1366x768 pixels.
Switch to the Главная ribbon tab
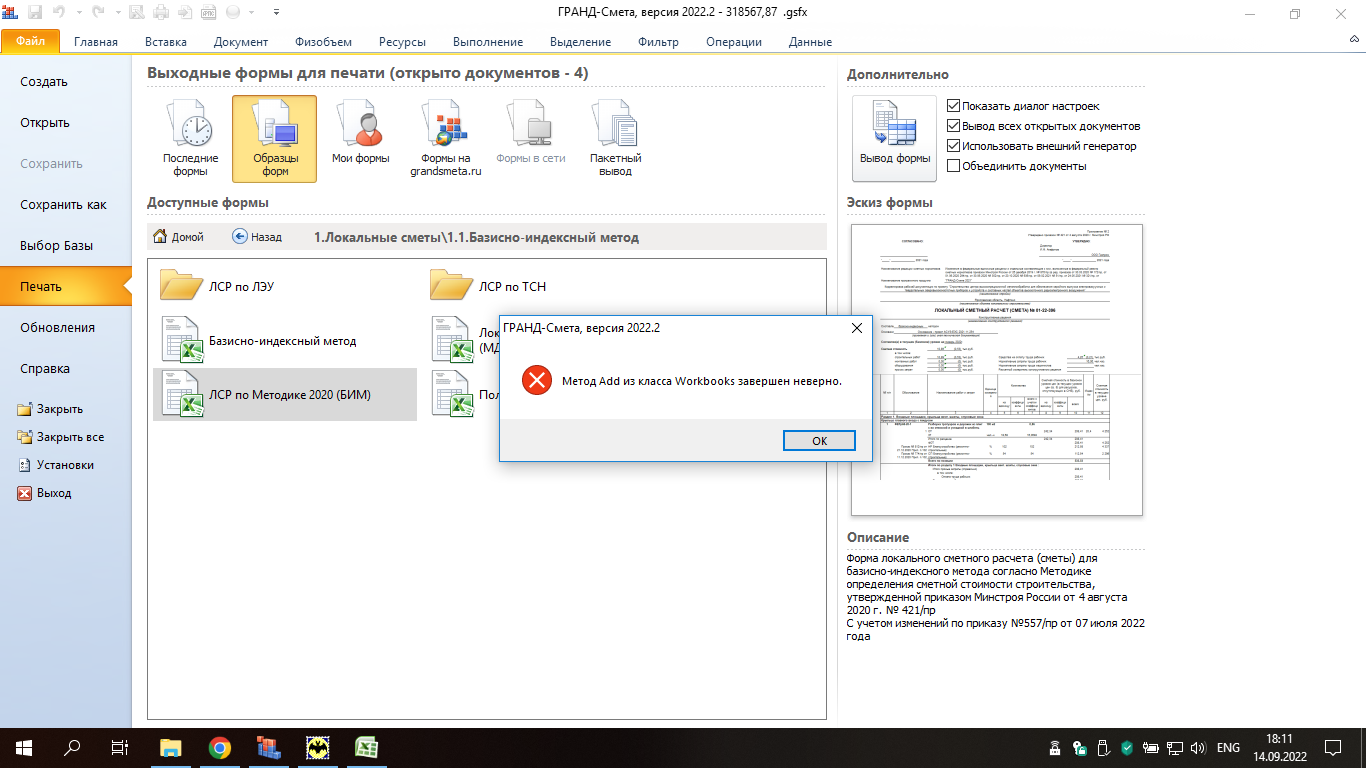coord(96,42)
